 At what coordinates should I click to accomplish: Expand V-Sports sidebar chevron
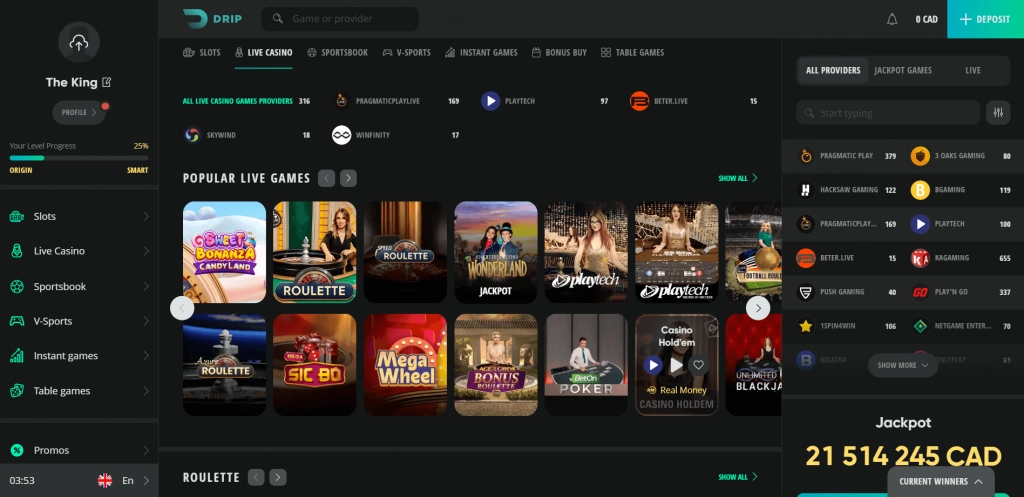[146, 321]
